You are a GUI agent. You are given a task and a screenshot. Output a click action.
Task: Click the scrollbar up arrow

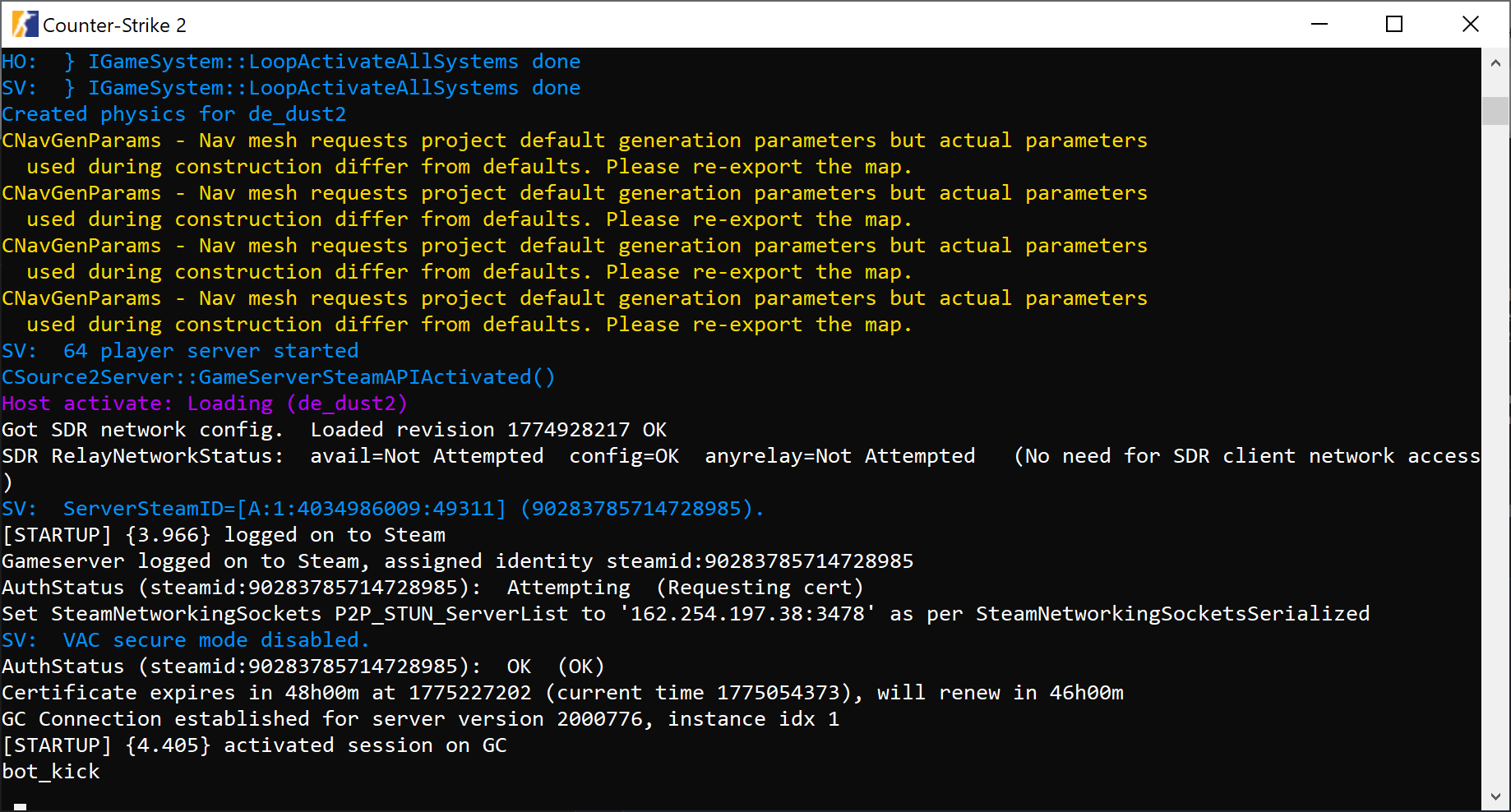1495,63
